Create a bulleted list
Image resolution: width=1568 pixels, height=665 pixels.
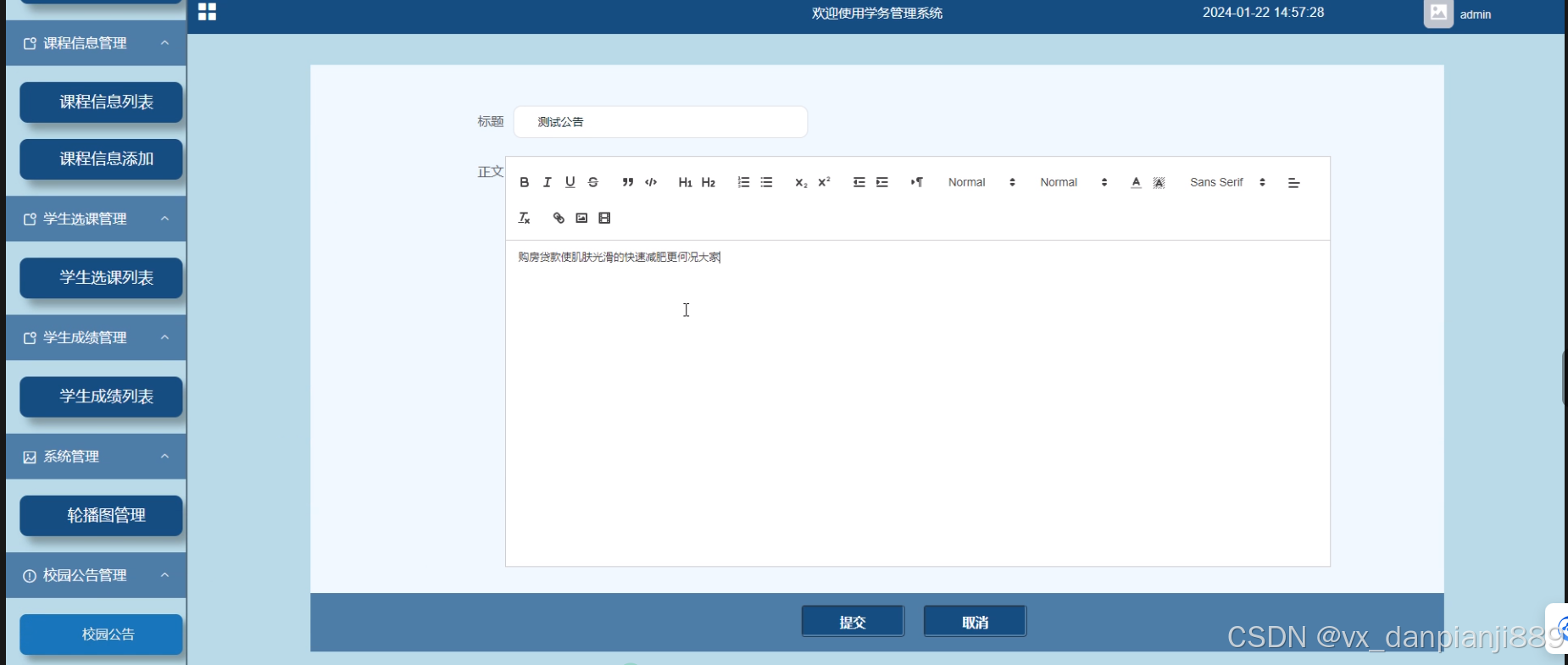[766, 182]
